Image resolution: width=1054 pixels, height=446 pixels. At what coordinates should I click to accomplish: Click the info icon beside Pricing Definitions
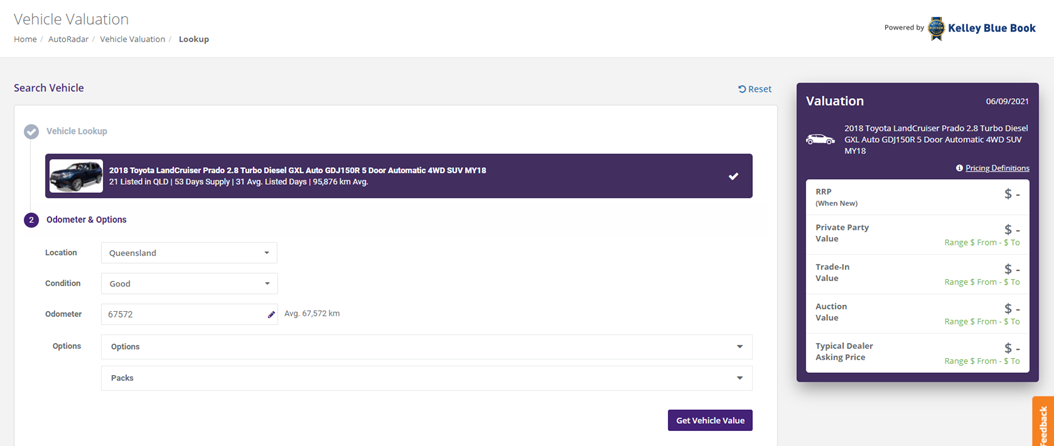pos(959,168)
